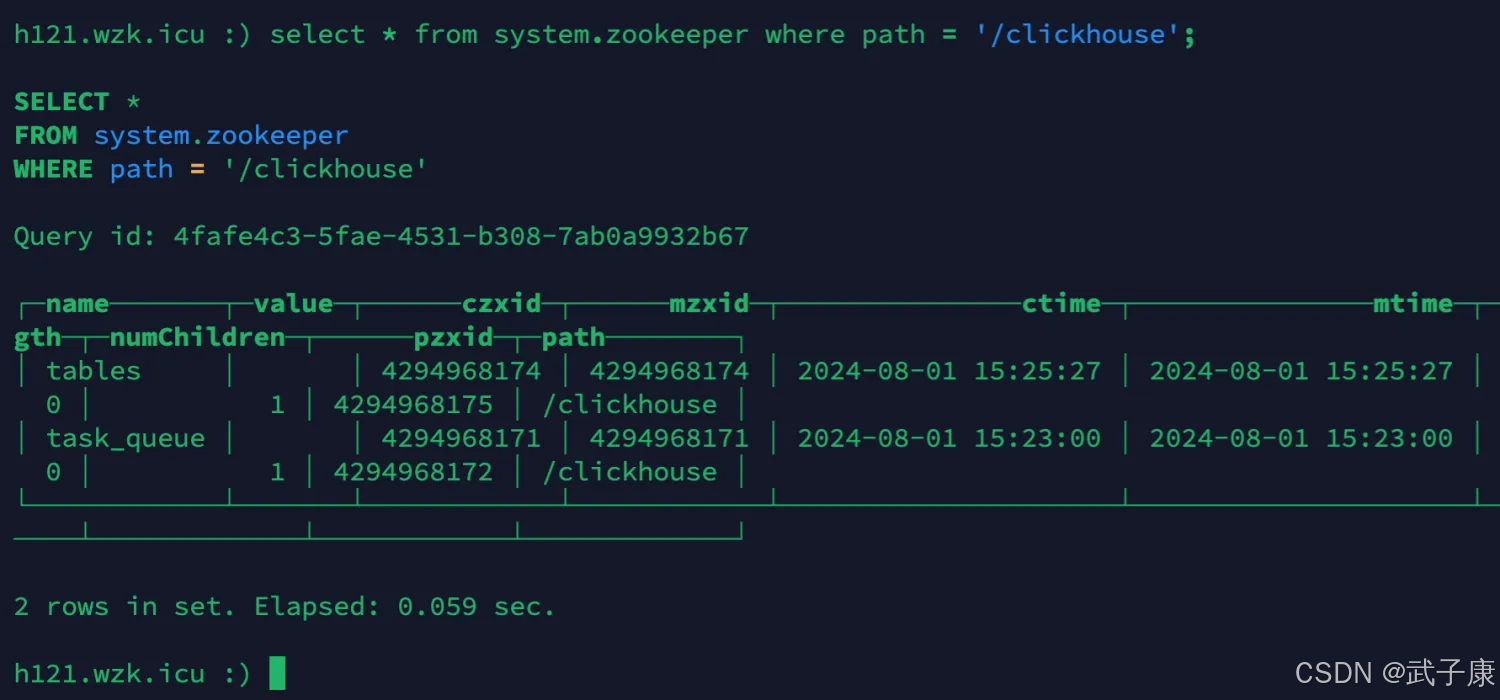Click the 'mtime' column header
This screenshot has height=700, width=1500.
[1412, 303]
